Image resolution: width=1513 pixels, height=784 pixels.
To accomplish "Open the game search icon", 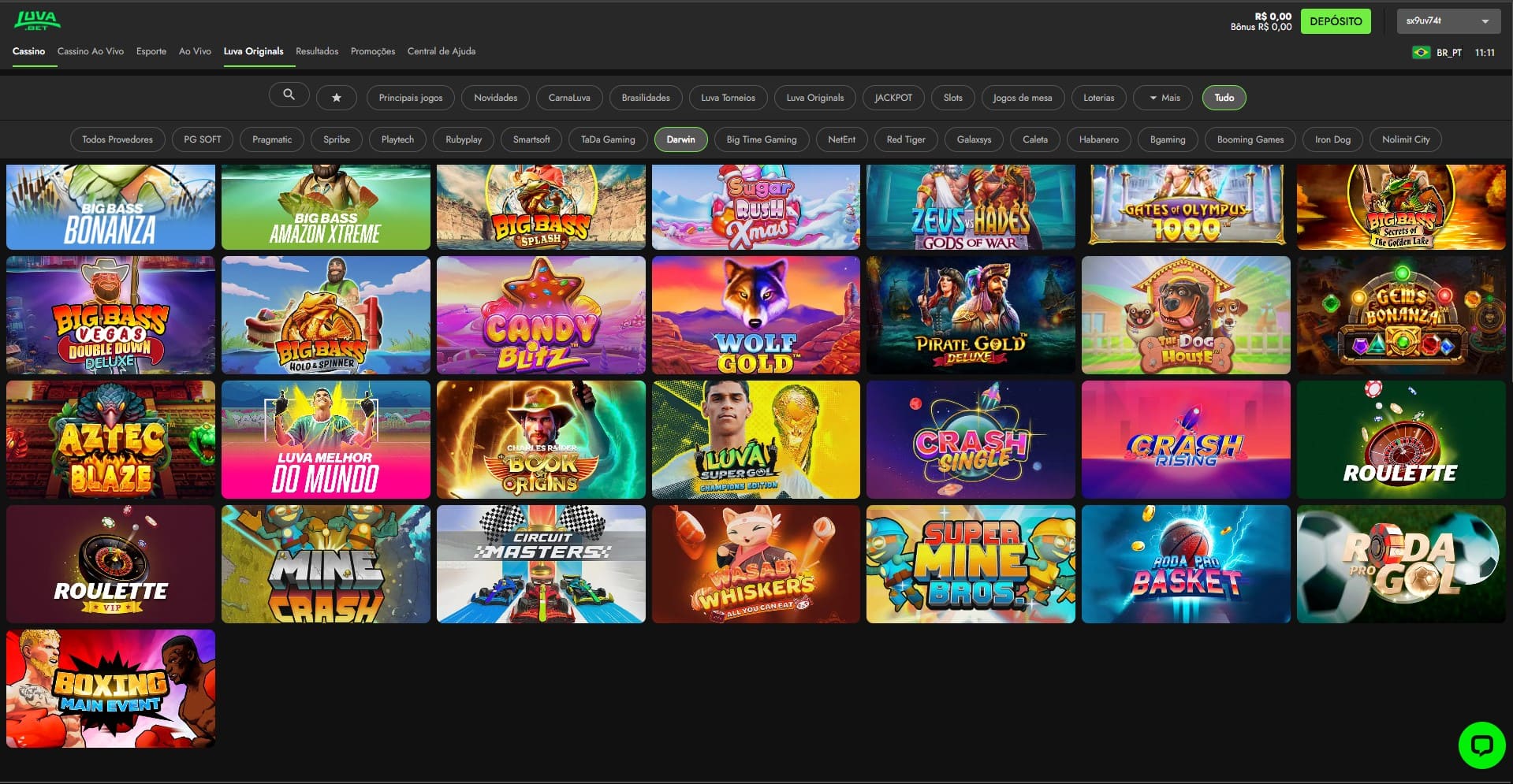I will pos(289,95).
